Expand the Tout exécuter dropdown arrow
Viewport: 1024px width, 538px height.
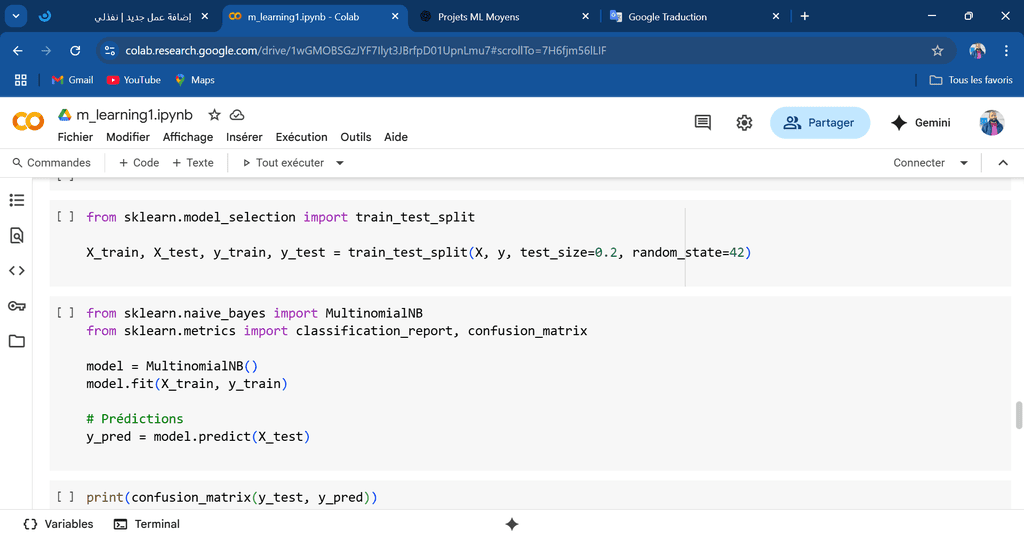(340, 163)
